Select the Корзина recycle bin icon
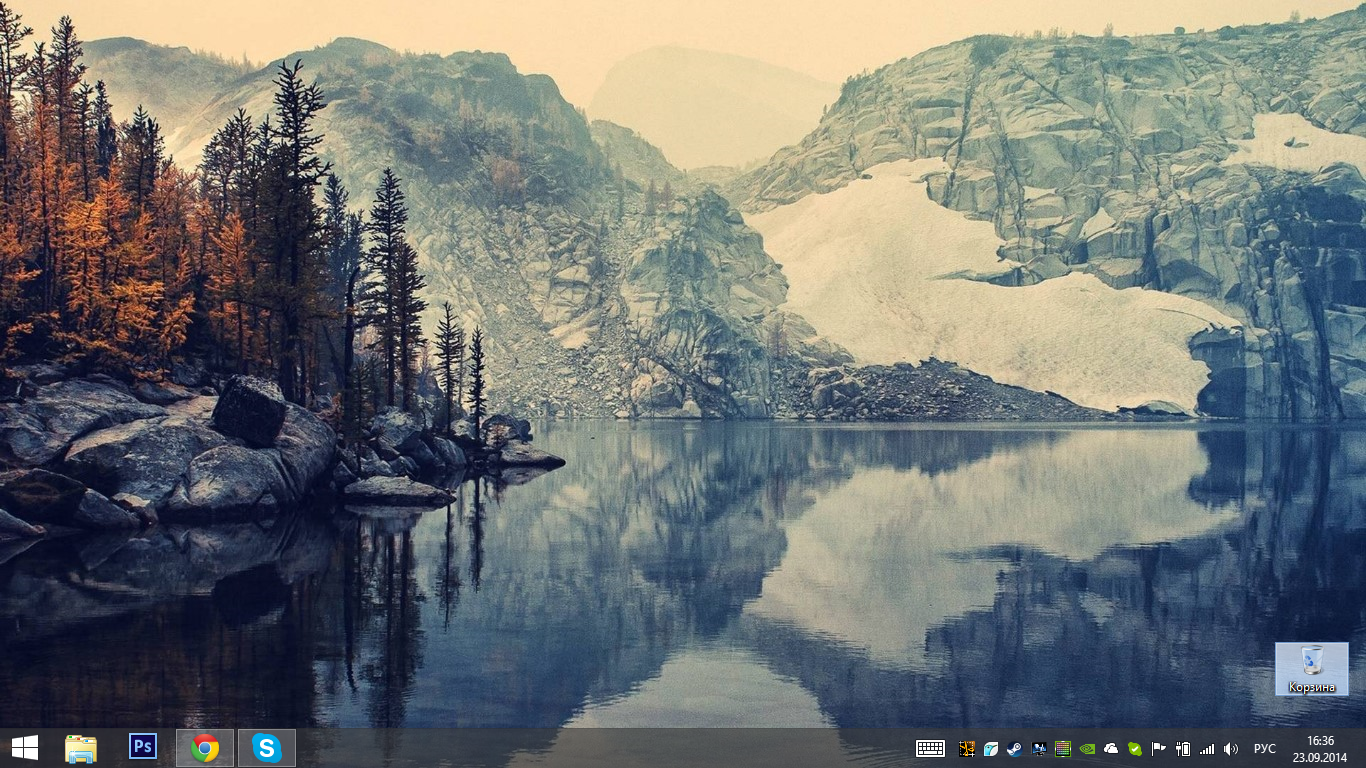This screenshot has width=1366, height=768. pyautogui.click(x=1311, y=668)
